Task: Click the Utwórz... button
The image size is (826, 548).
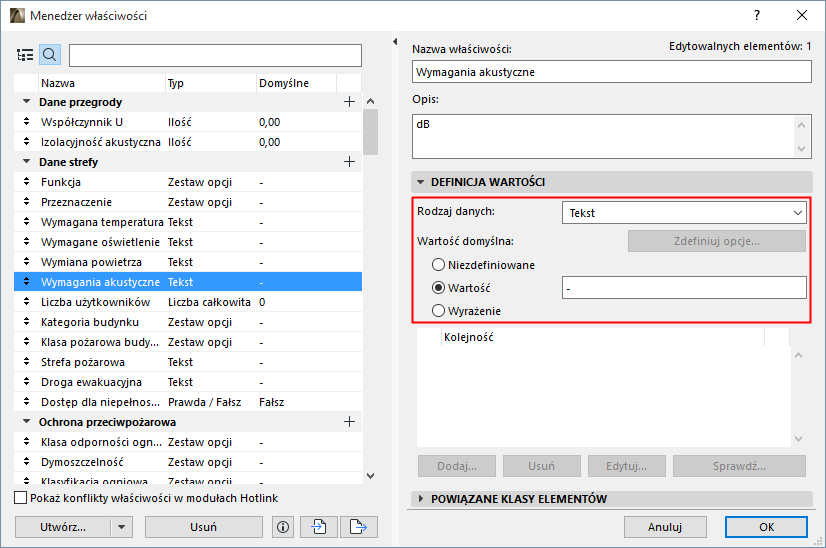Action: point(63,527)
